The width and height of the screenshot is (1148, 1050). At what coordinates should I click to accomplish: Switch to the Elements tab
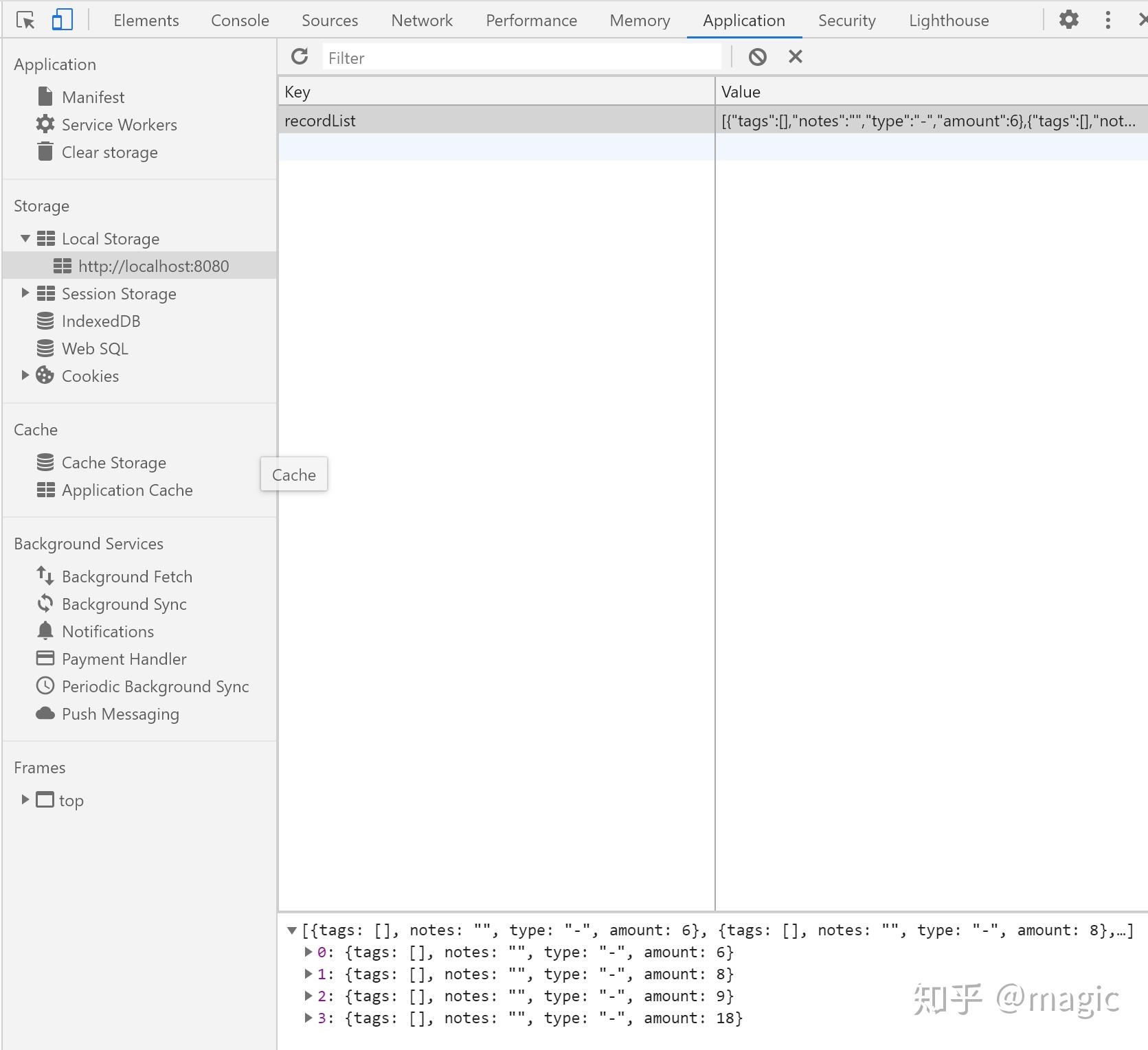146,21
